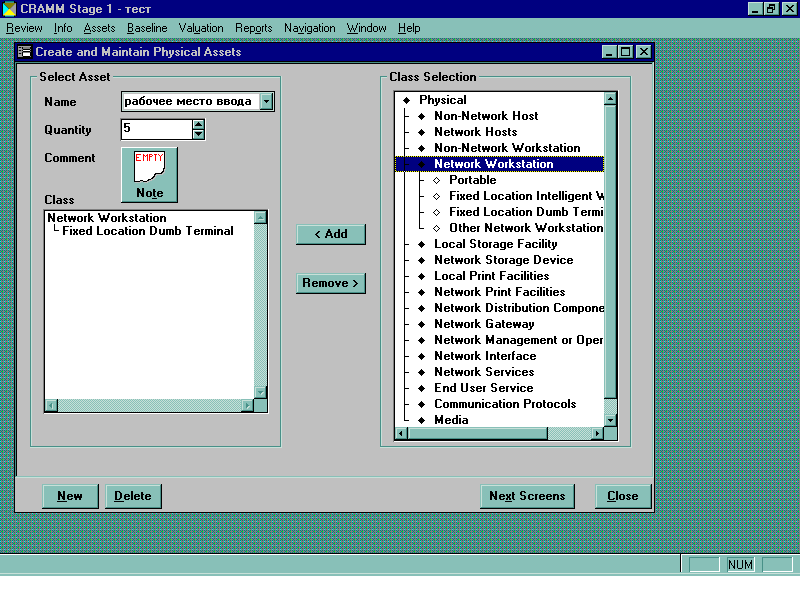Open the Review menu

pos(24,28)
